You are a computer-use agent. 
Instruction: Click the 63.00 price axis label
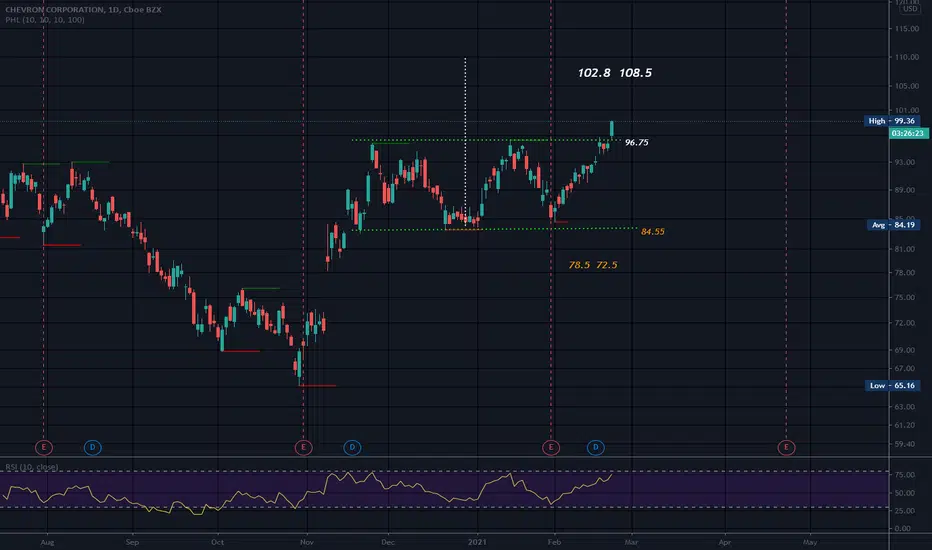tap(906, 407)
